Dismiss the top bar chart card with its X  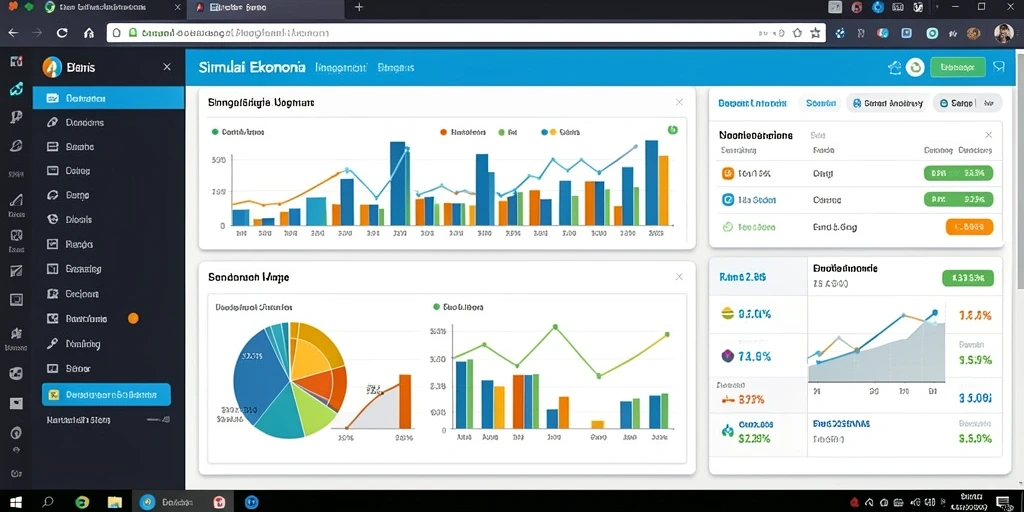coord(679,103)
